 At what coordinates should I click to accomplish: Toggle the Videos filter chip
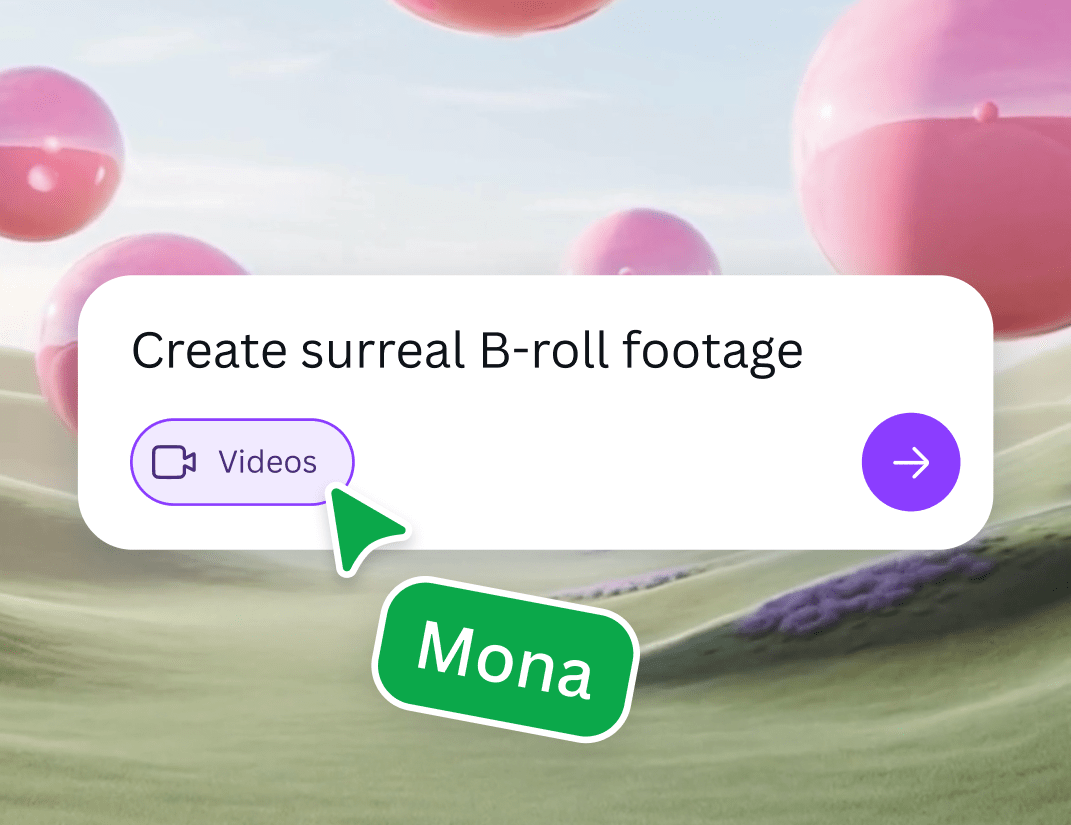(242, 462)
